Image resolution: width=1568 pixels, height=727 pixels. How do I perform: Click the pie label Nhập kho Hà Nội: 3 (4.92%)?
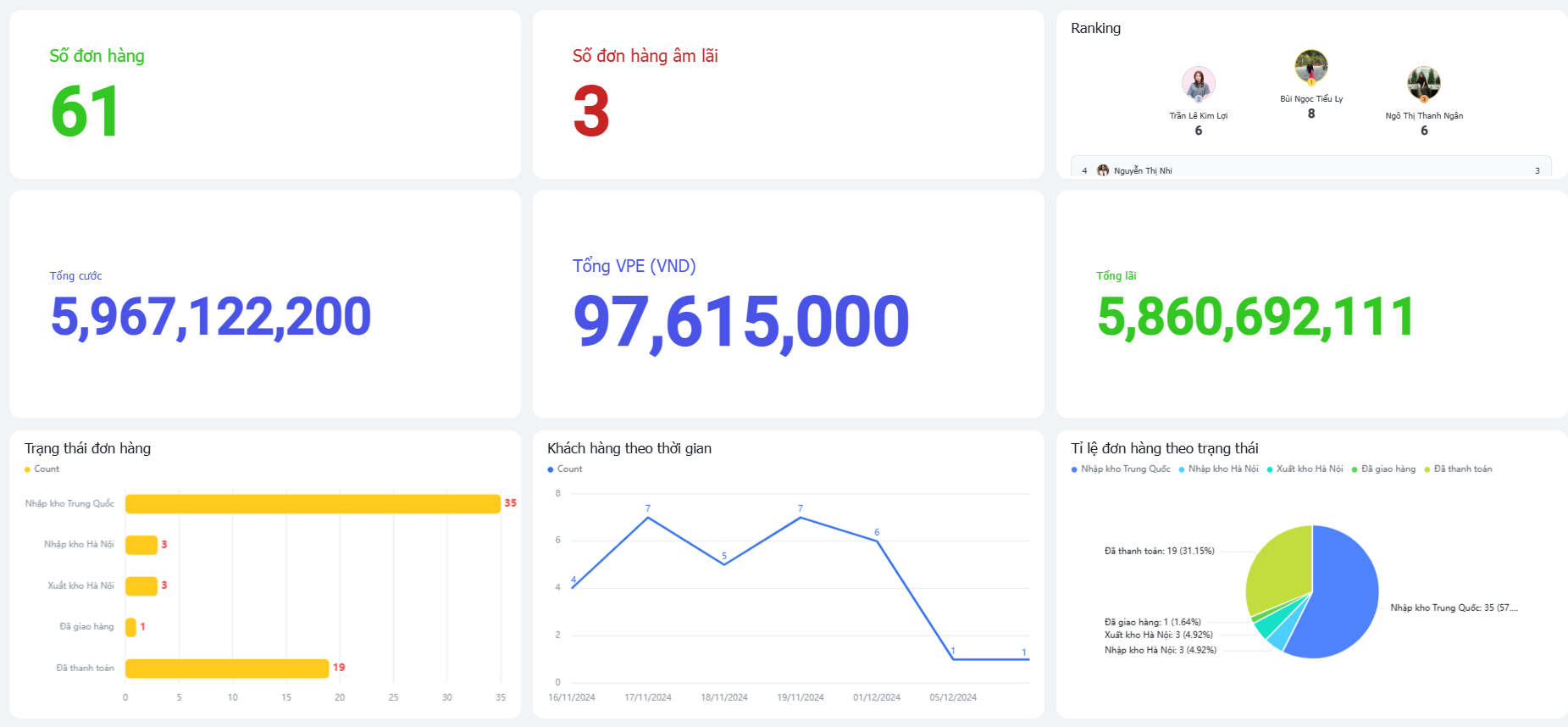coord(1160,650)
